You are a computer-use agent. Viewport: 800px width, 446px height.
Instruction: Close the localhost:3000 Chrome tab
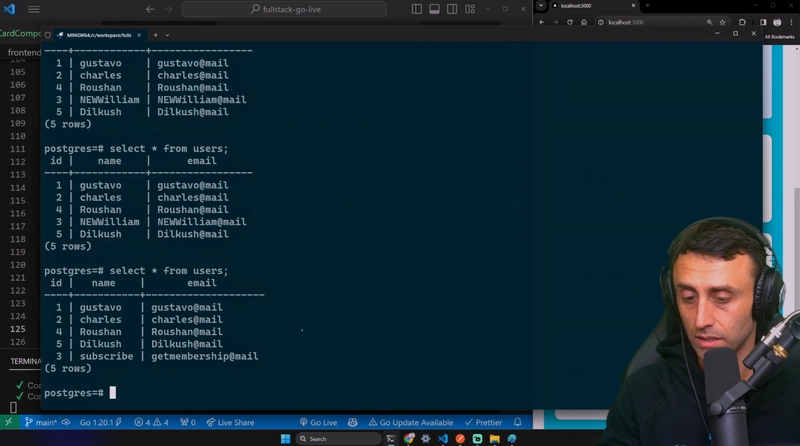point(633,6)
